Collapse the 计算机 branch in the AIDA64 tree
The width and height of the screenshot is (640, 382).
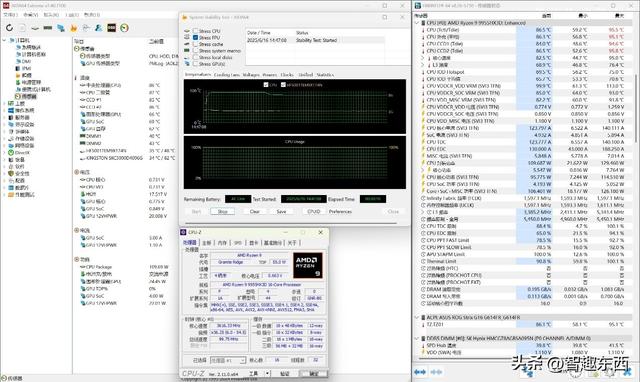coord(4,40)
